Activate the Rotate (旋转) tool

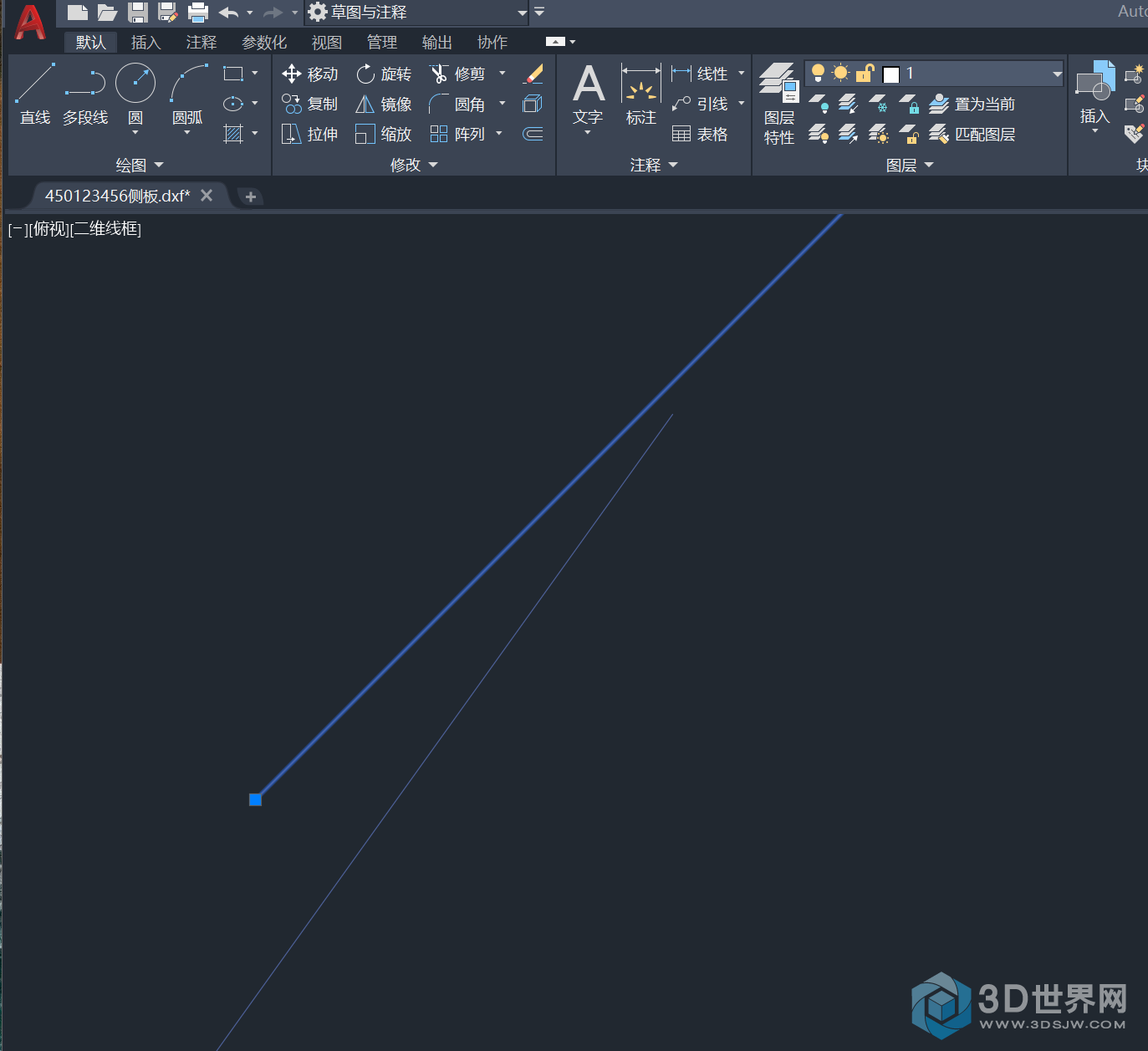[x=384, y=74]
